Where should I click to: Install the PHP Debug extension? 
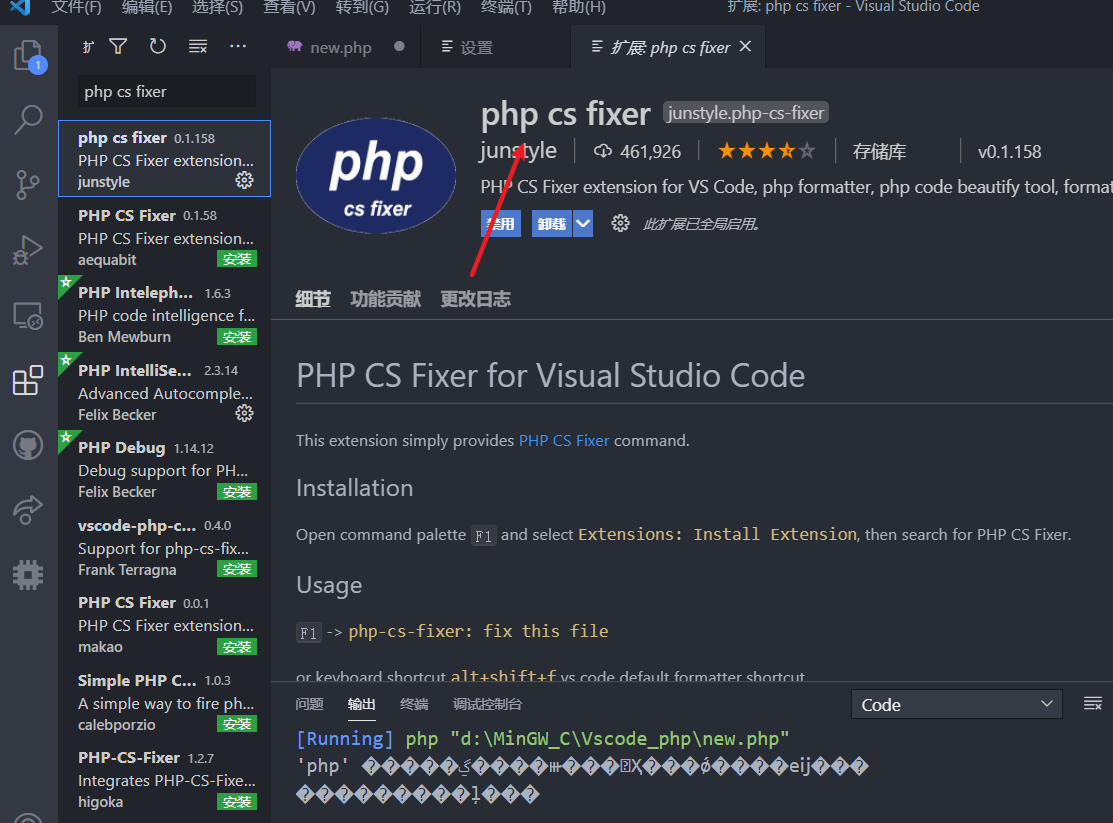tap(236, 491)
